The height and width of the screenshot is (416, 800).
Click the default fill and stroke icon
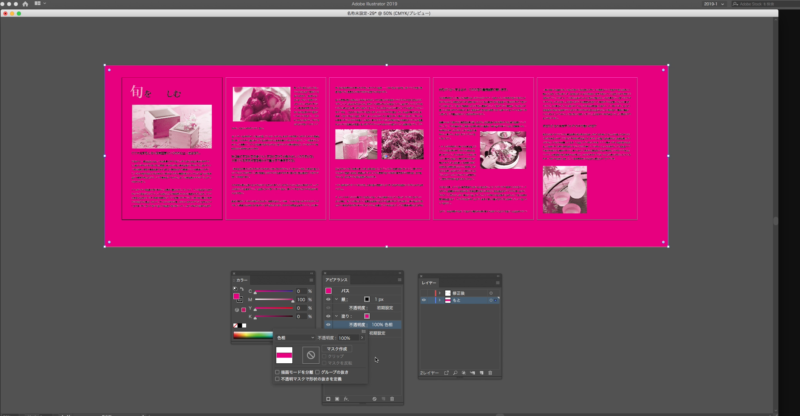tap(235, 289)
